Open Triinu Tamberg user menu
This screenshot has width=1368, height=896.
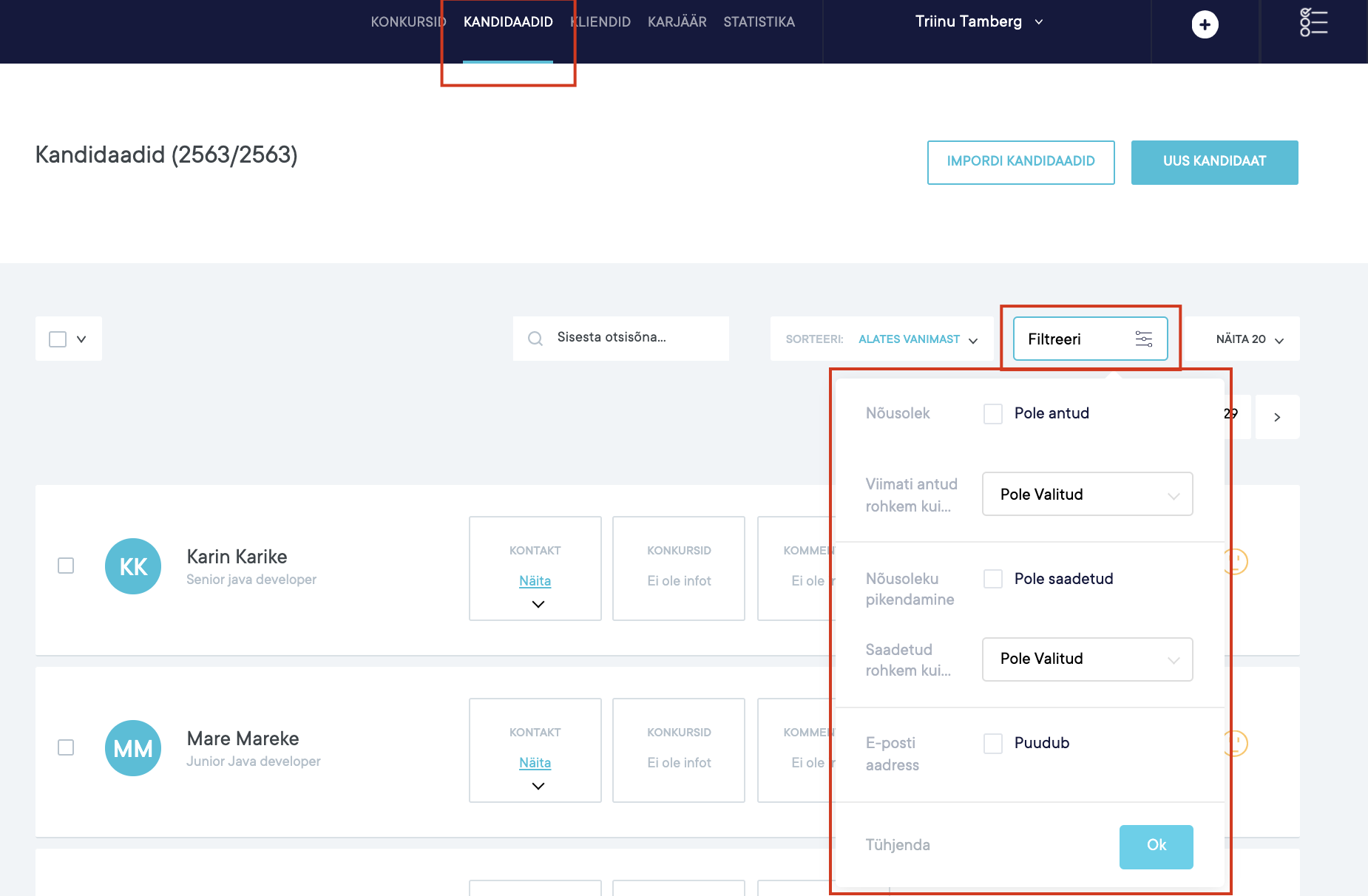click(x=978, y=22)
